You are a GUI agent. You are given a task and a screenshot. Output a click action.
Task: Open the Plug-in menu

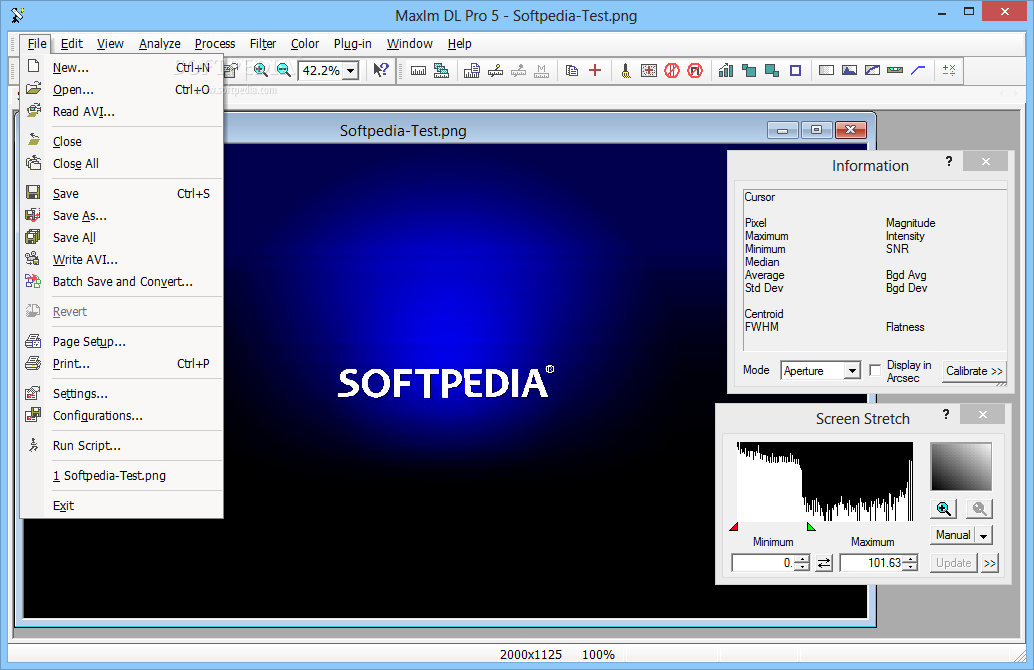pos(352,44)
